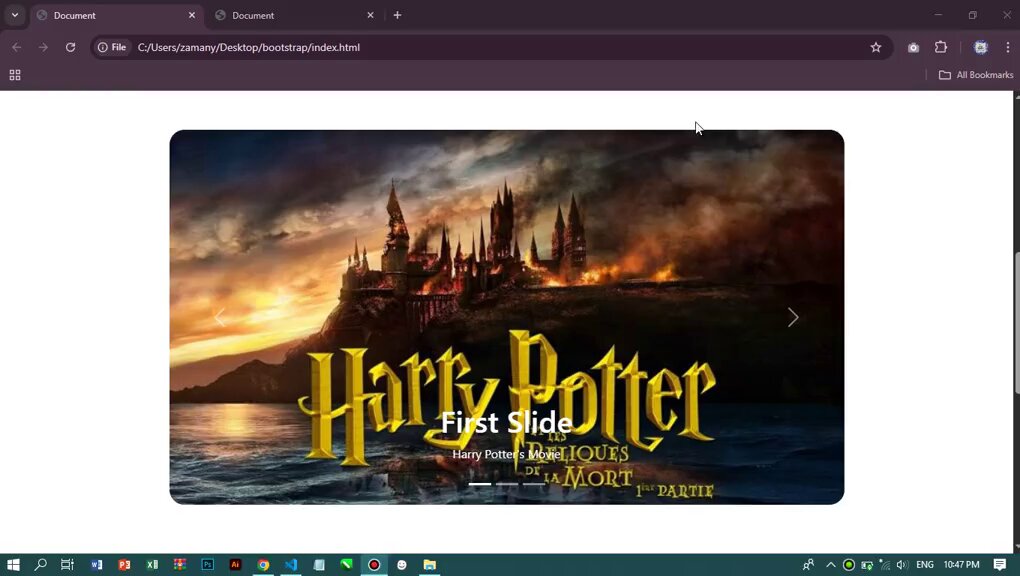Open the People icon in system tray
The image size is (1020, 576).
coord(809,564)
